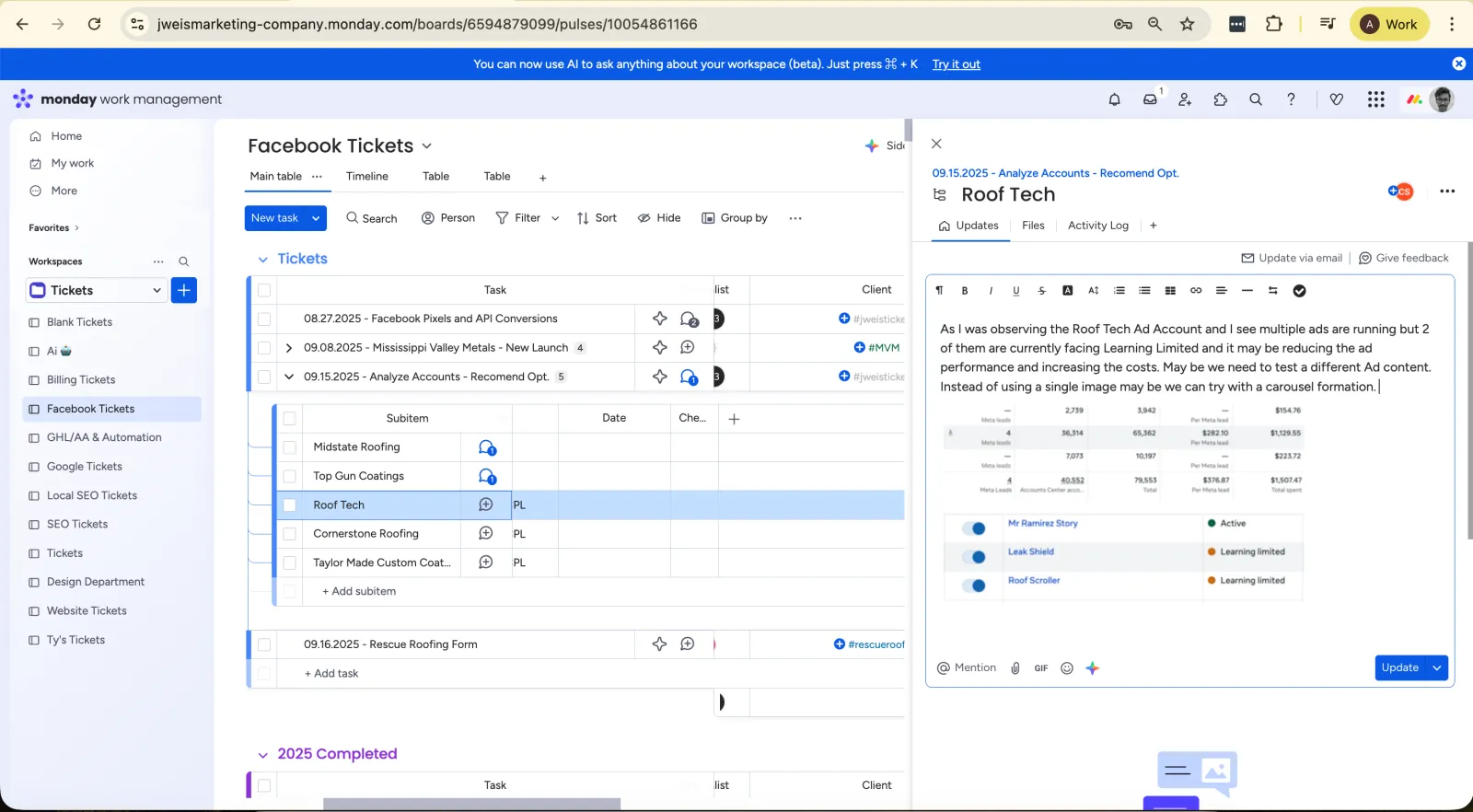This screenshot has height=812, width=1473.
Task: Attach a file to the update
Action: click(1015, 668)
